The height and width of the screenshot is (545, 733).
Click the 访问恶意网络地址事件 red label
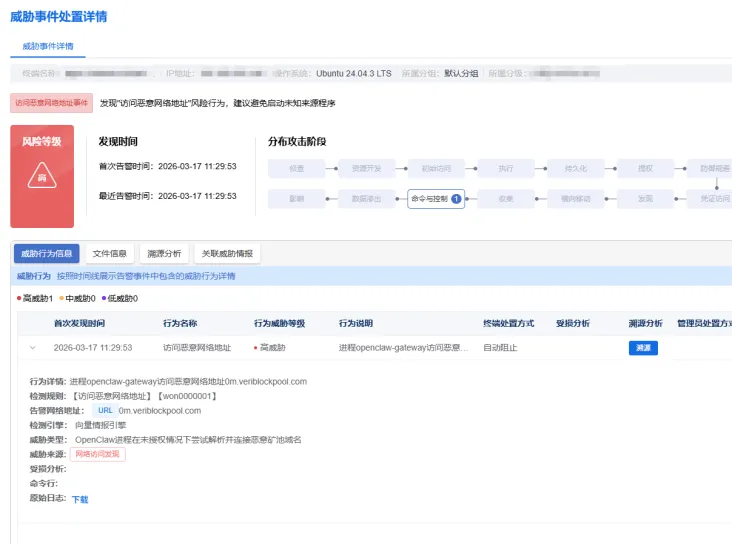click(51, 103)
